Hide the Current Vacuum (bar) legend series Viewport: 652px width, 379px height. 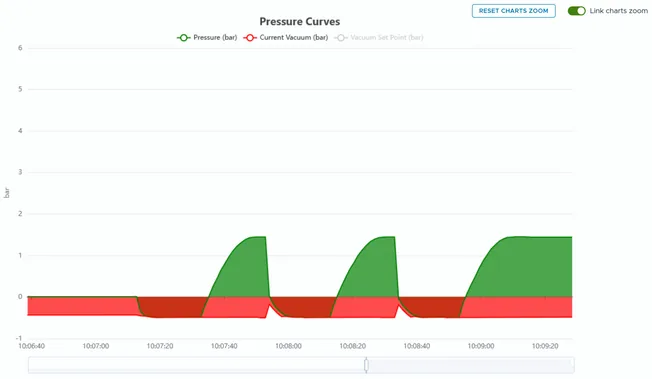(x=286, y=37)
